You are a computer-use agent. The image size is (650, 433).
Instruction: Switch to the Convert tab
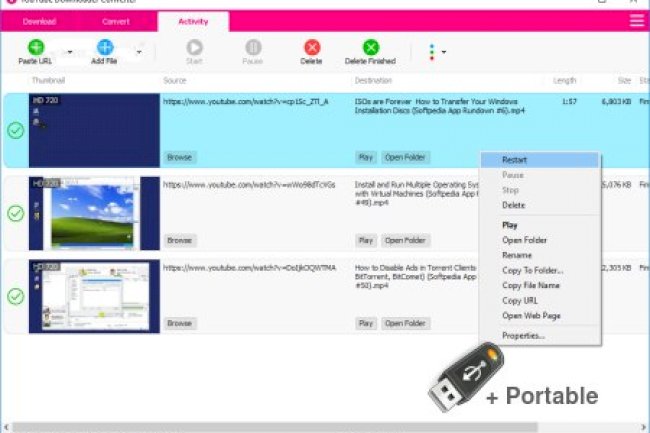pos(115,21)
